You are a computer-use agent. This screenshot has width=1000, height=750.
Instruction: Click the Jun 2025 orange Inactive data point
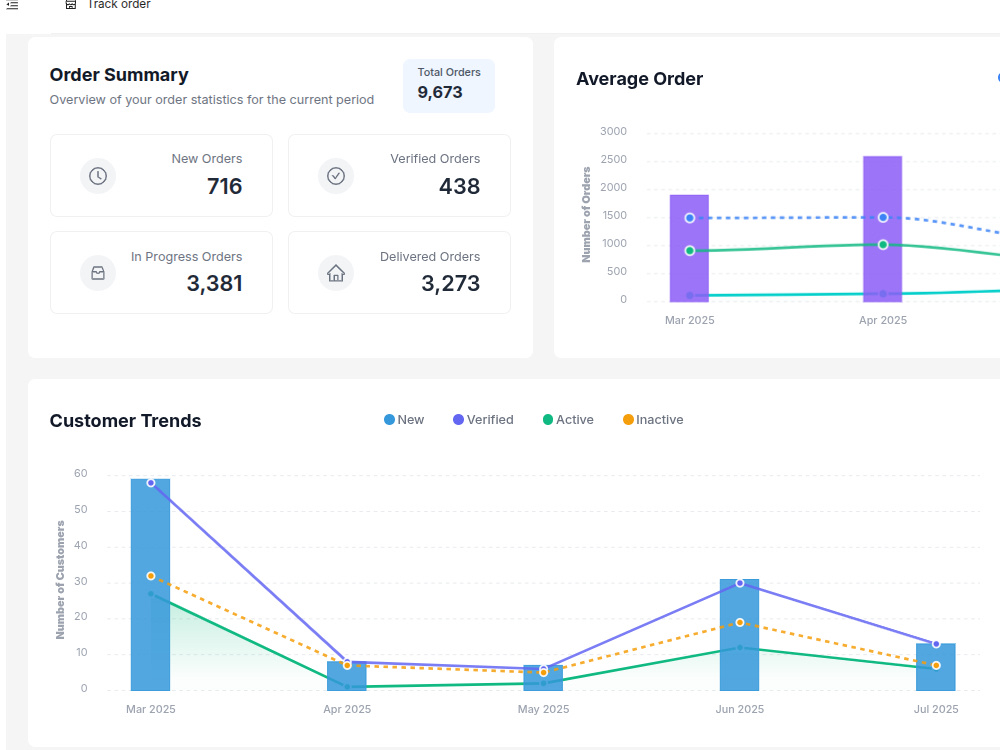(x=740, y=622)
